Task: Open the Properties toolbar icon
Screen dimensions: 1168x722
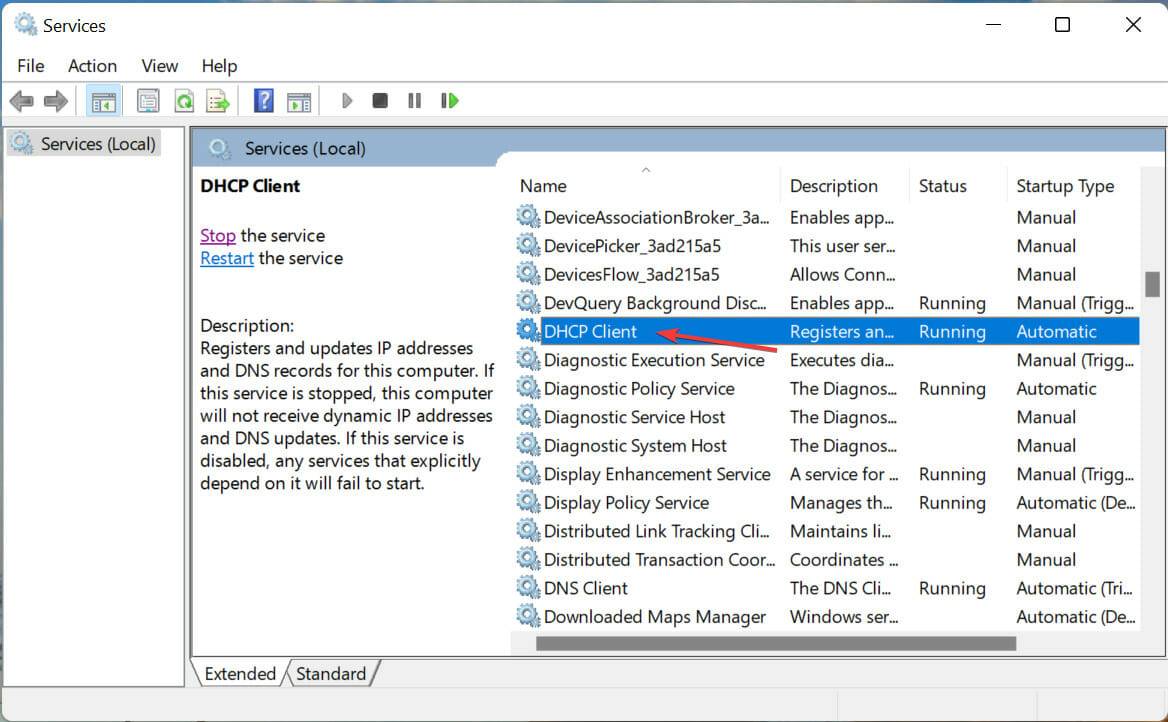Action: tap(148, 101)
